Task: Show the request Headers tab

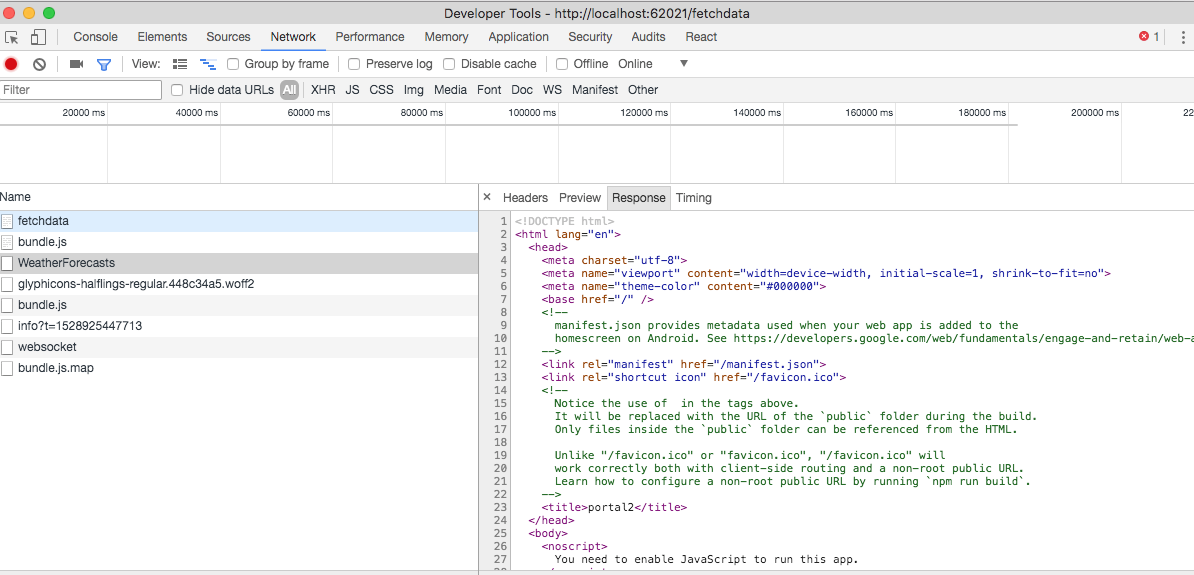Action: [525, 197]
